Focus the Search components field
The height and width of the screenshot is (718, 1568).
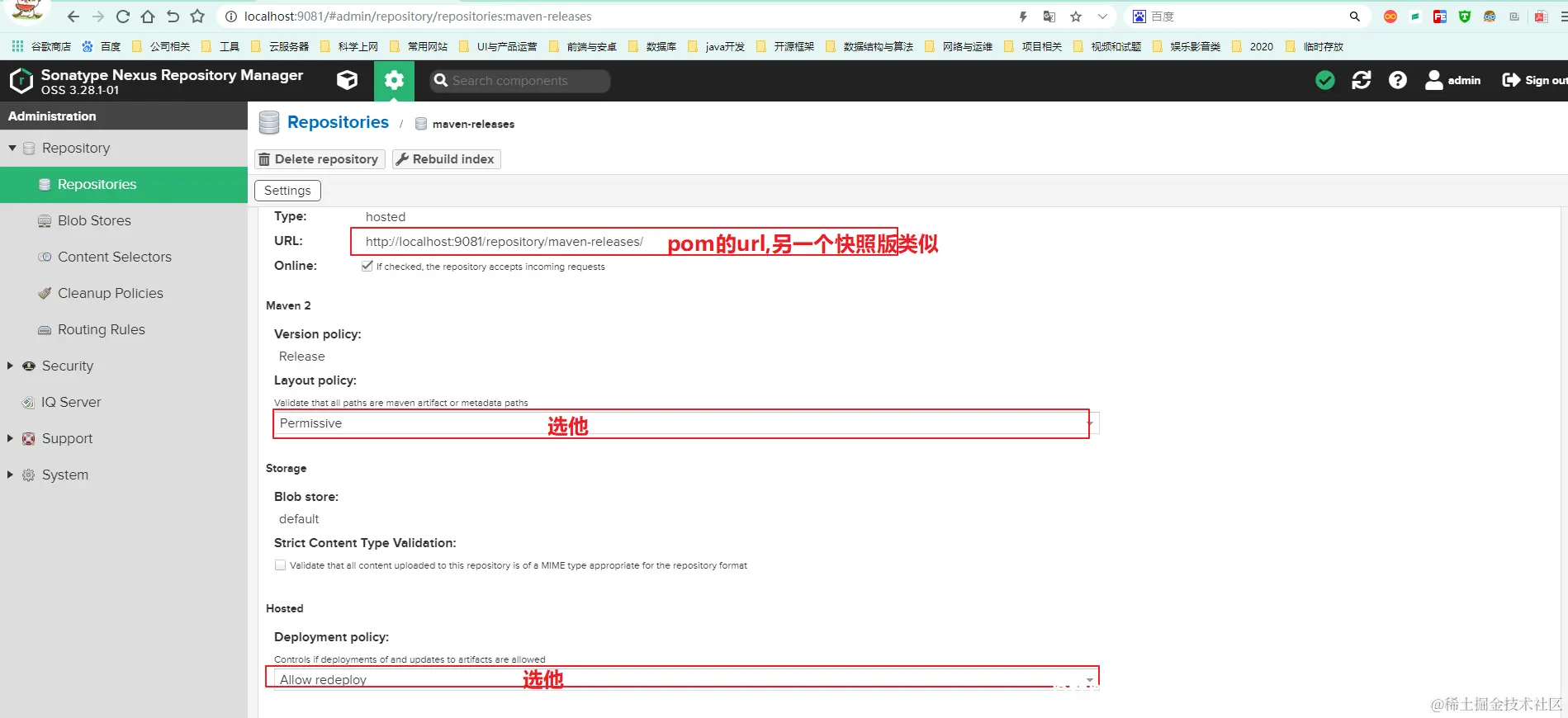click(x=520, y=80)
